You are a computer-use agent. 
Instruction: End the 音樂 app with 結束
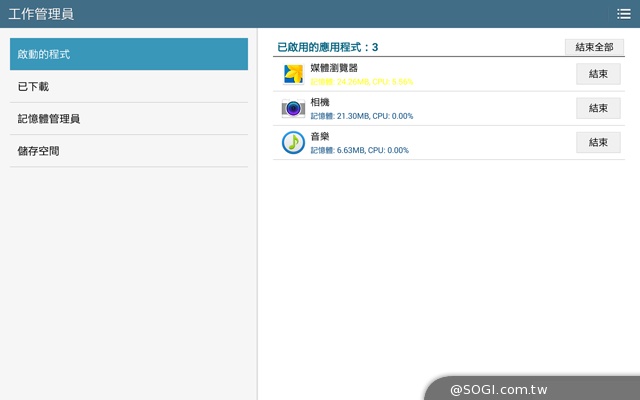pyautogui.click(x=598, y=142)
